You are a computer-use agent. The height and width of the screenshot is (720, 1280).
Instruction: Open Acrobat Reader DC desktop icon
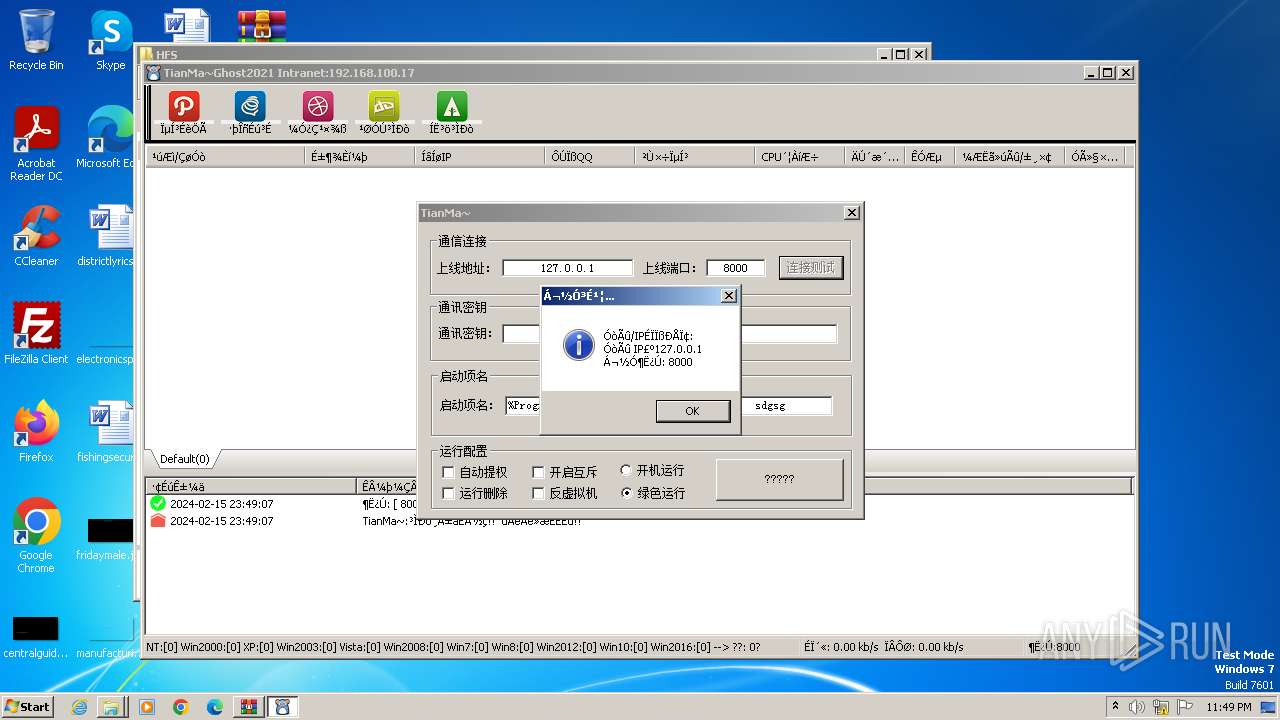click(36, 145)
